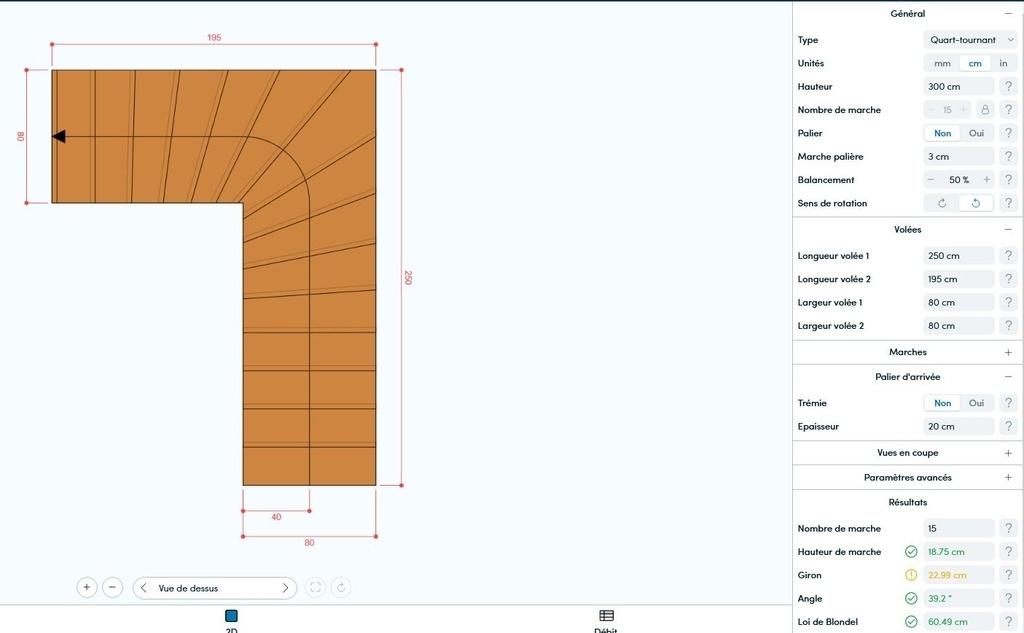Set Palier to Non
1024x633 pixels.
coord(942,133)
